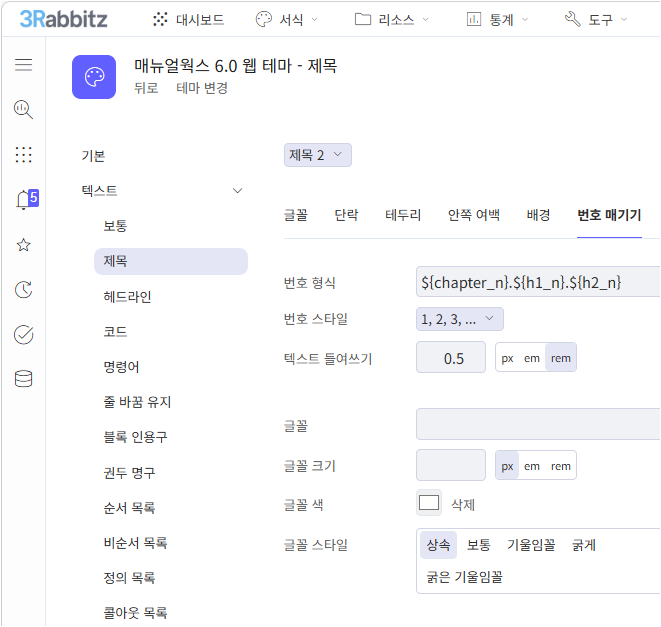This screenshot has height=627, width=661.
Task: Click 삭제 to remove font color
Action: pyautogui.click(x=463, y=505)
